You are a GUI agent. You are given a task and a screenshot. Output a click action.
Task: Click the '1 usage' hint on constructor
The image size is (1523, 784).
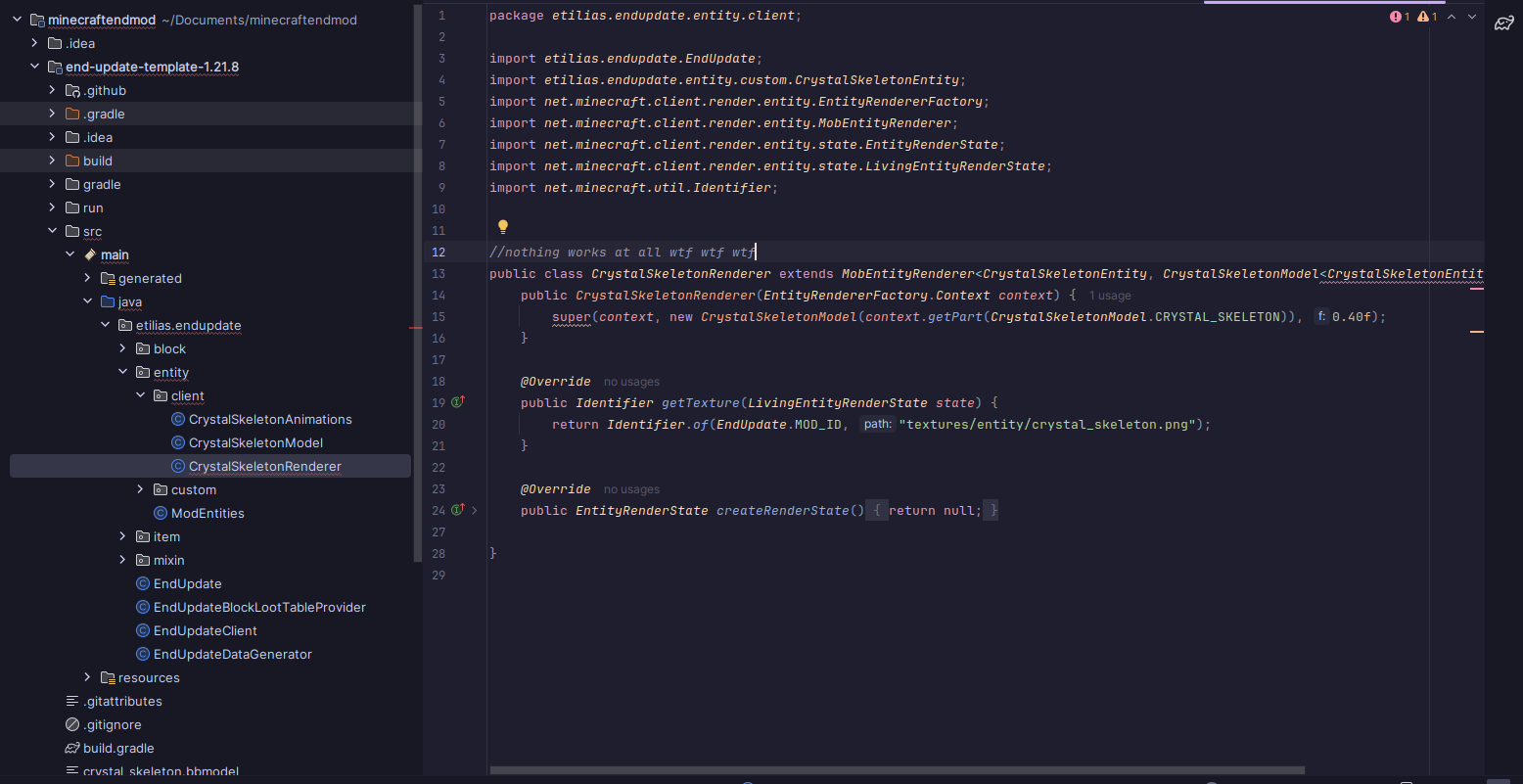click(x=1110, y=296)
